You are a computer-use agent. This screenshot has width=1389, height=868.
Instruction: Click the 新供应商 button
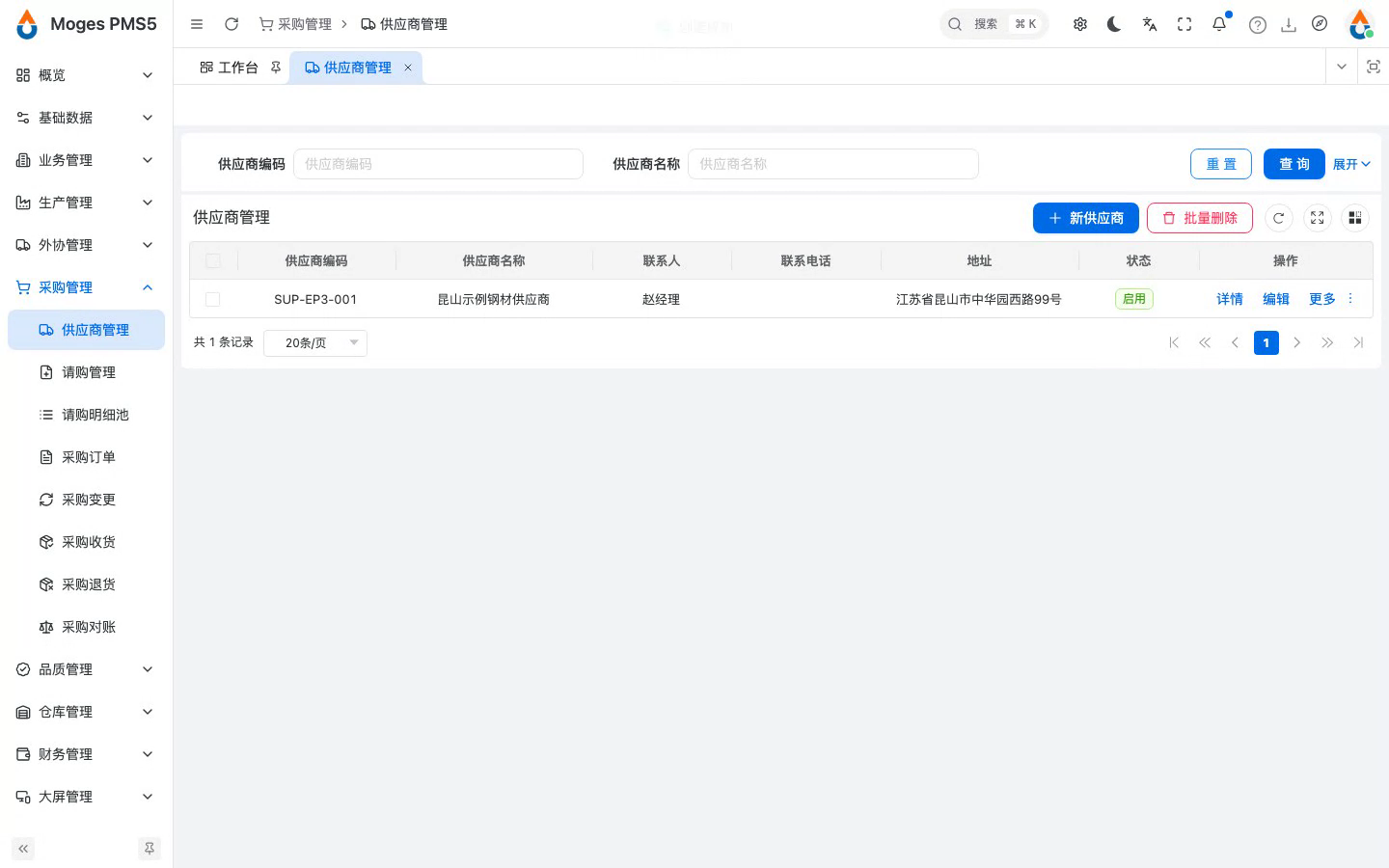click(1086, 218)
